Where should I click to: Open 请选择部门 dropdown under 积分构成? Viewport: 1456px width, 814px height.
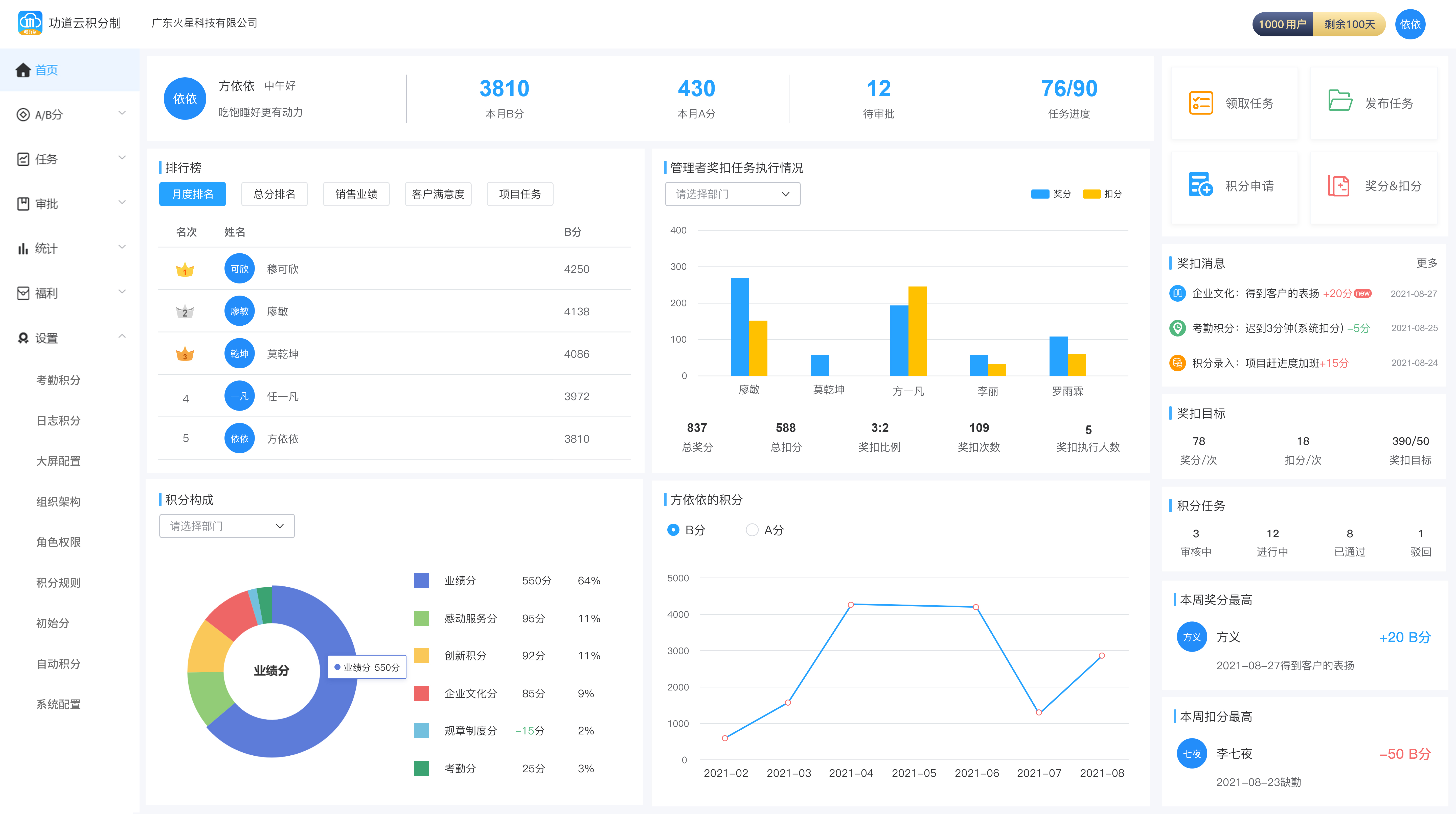(x=227, y=526)
